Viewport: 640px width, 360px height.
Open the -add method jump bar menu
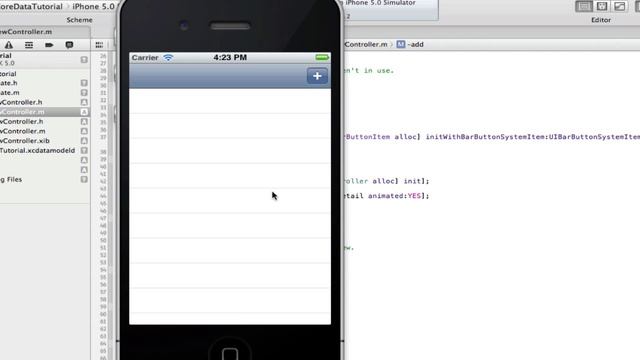click(x=416, y=44)
